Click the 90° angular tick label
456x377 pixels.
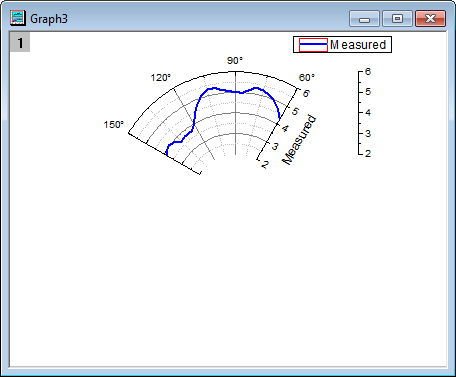point(235,61)
